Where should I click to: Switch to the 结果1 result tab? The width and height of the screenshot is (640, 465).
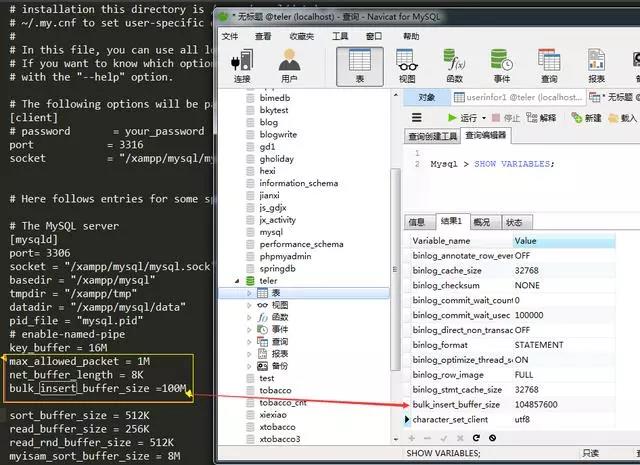tap(451, 221)
